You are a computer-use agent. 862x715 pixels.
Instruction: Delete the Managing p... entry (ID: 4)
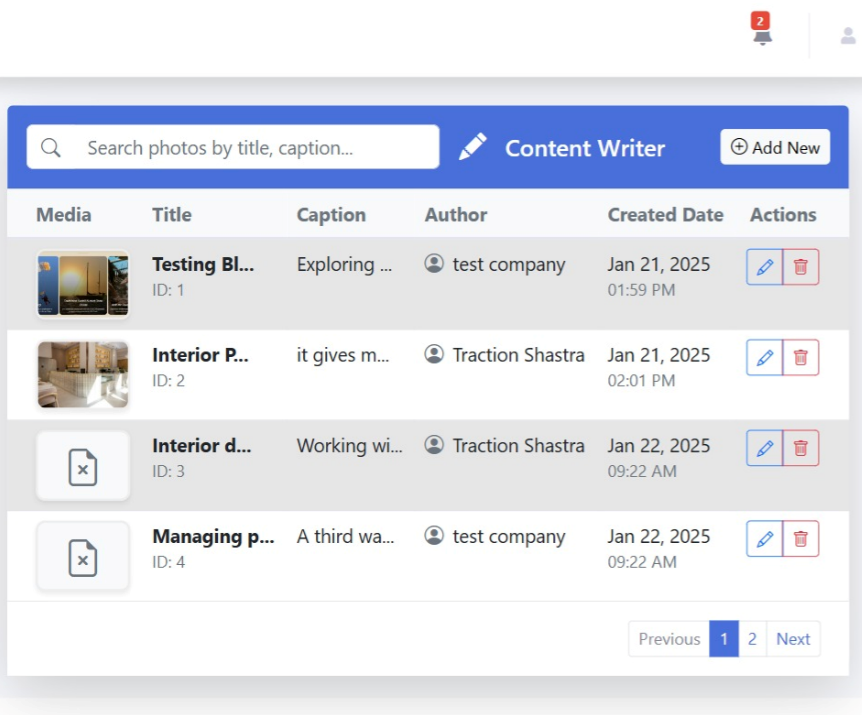tap(800, 539)
